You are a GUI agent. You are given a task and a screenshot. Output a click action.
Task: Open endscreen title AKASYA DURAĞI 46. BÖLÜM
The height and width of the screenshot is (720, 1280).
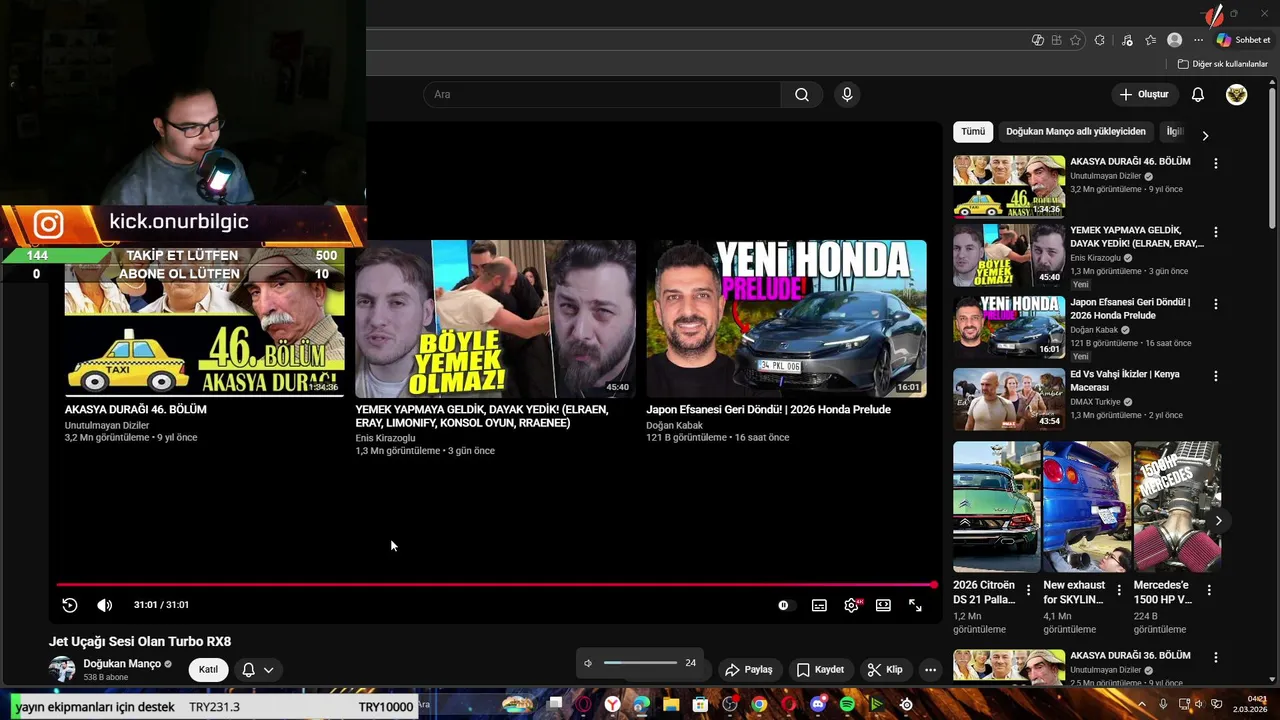[136, 409]
